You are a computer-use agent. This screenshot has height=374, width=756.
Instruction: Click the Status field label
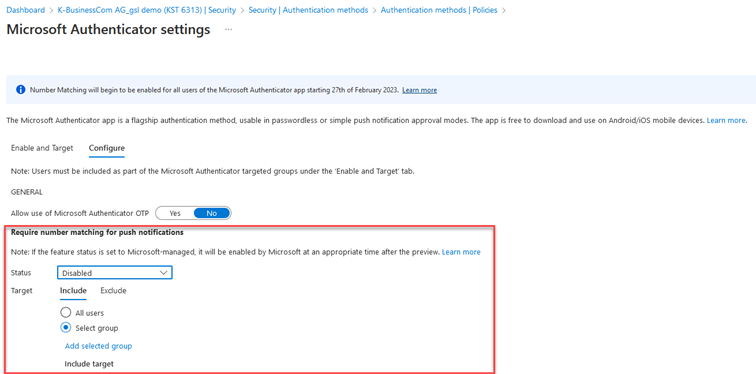[x=21, y=273]
